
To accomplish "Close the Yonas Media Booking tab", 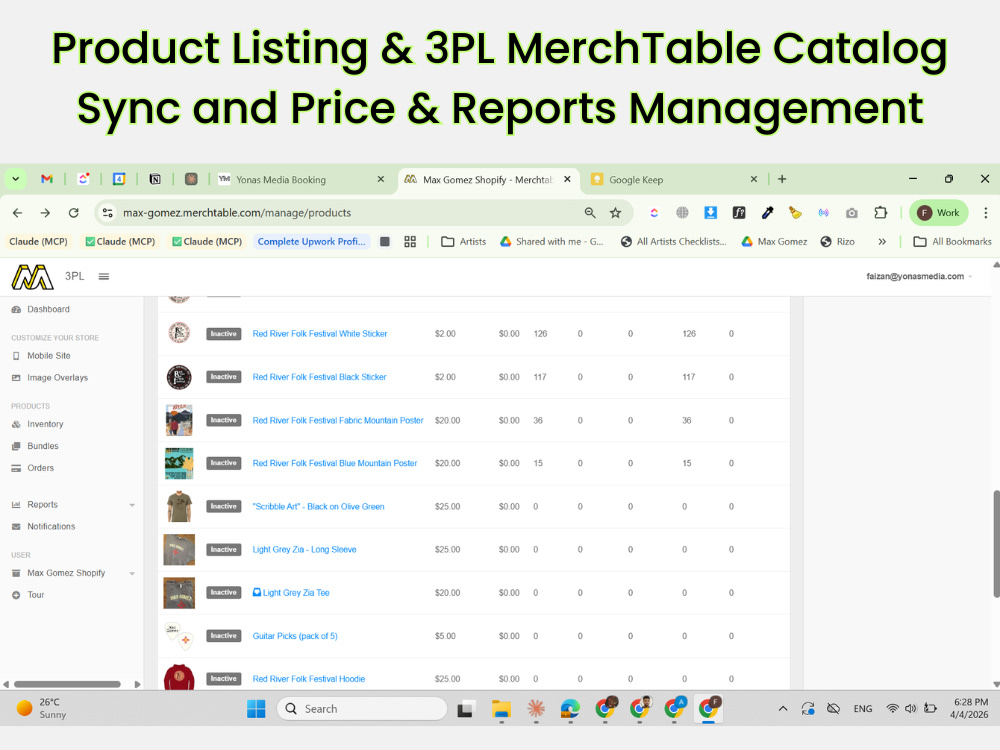I will coord(381,179).
